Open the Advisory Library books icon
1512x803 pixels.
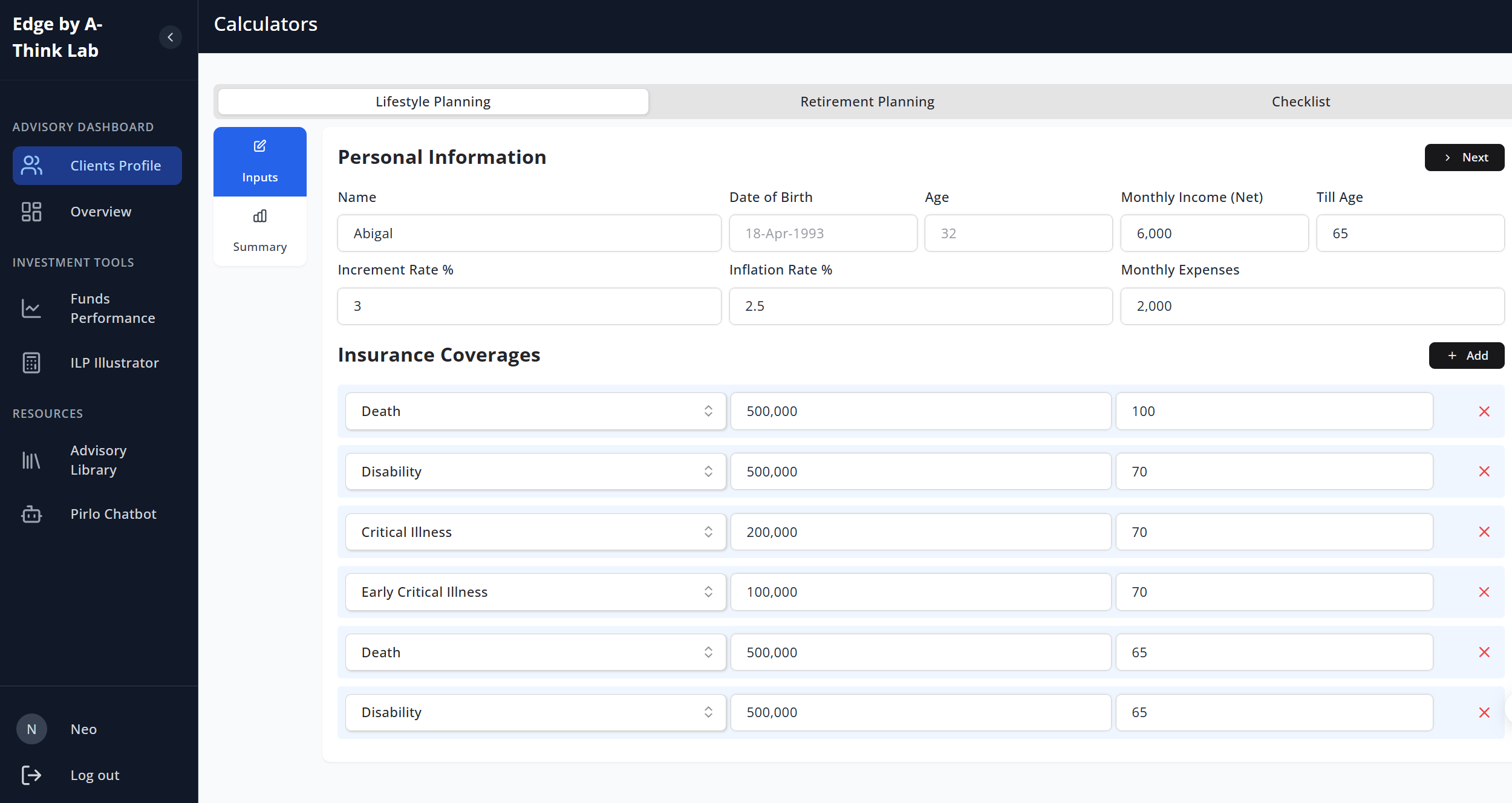point(31,460)
